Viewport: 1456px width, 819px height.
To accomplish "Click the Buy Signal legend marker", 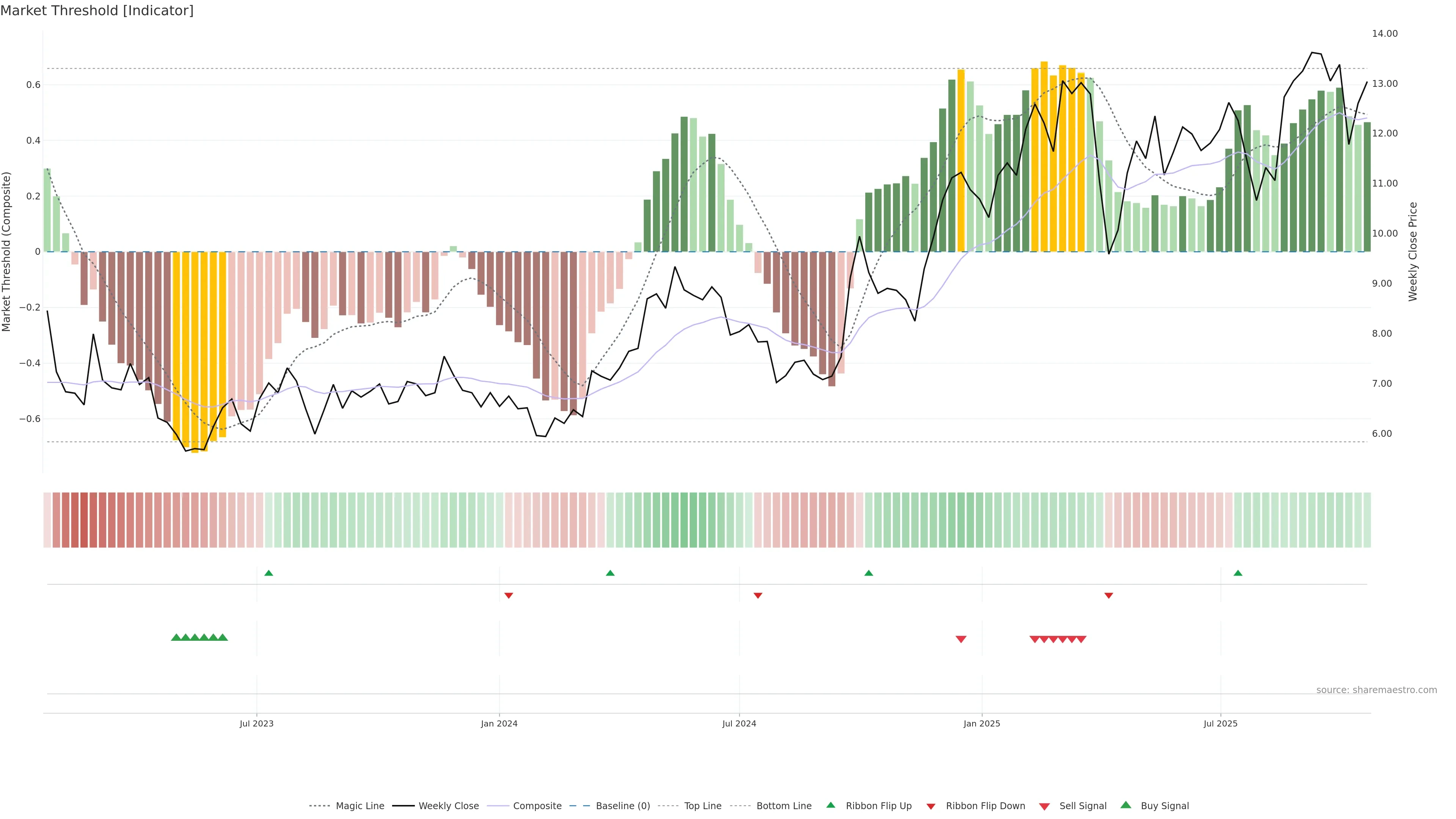I will pyautogui.click(x=1125, y=805).
